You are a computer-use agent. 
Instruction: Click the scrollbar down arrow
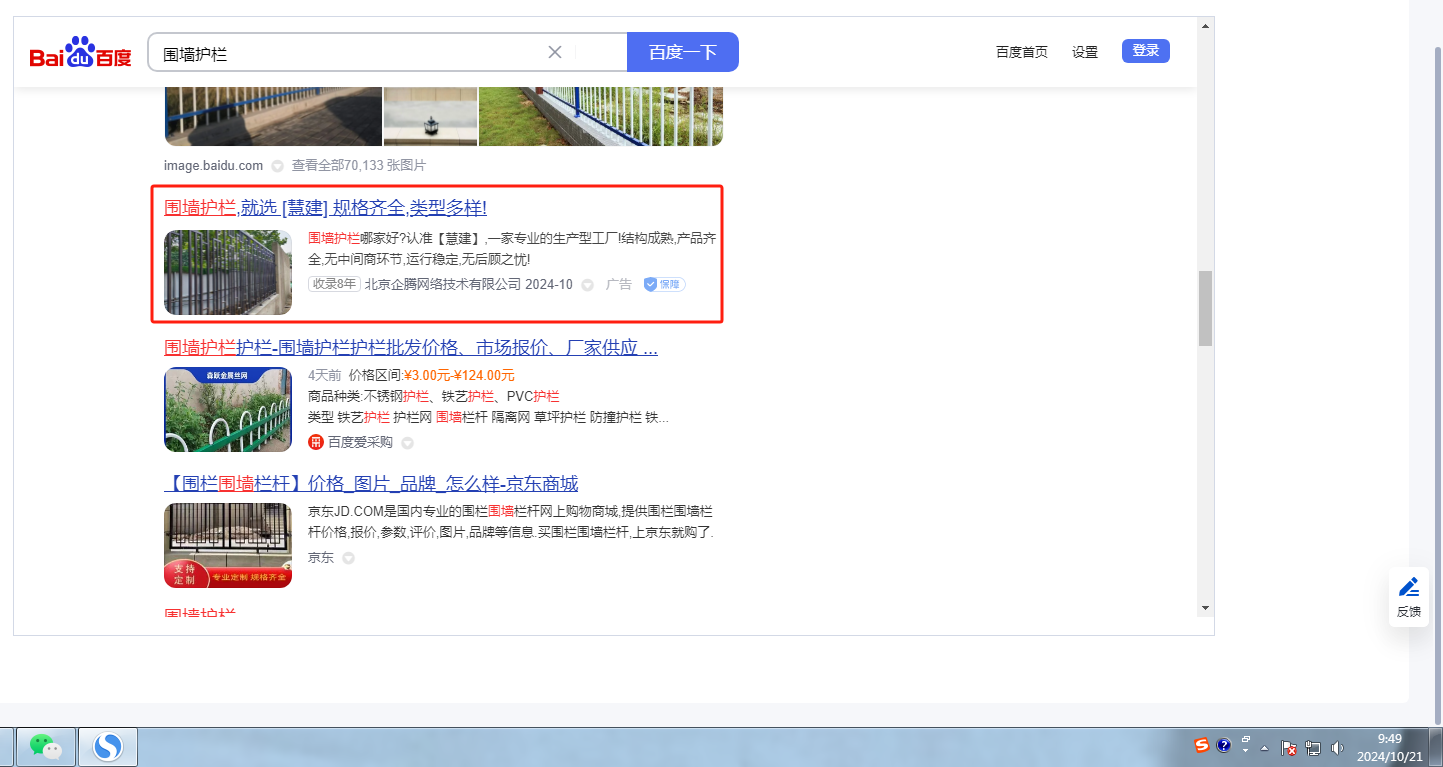(1205, 608)
